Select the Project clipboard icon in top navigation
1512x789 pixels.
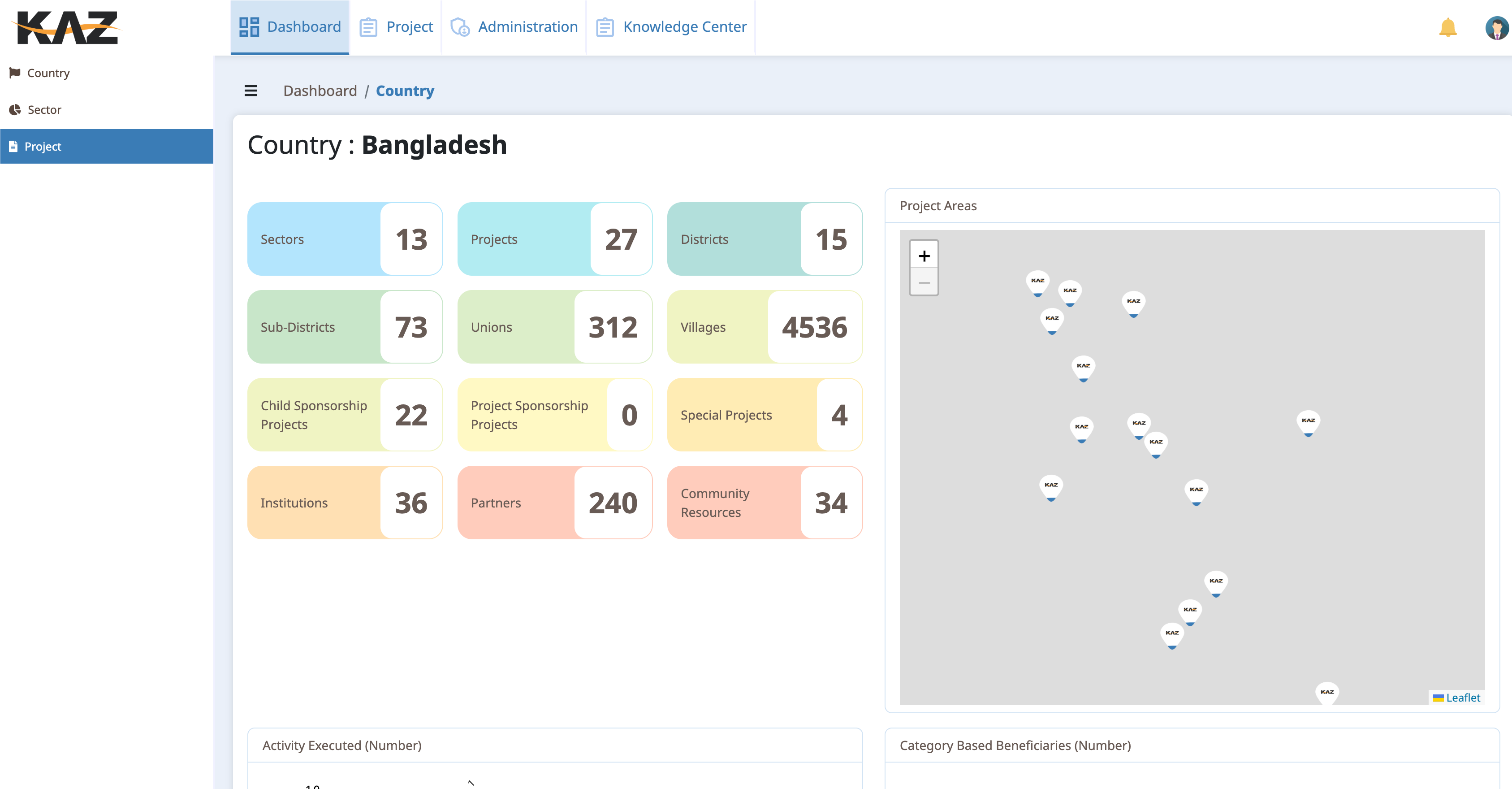point(369,26)
